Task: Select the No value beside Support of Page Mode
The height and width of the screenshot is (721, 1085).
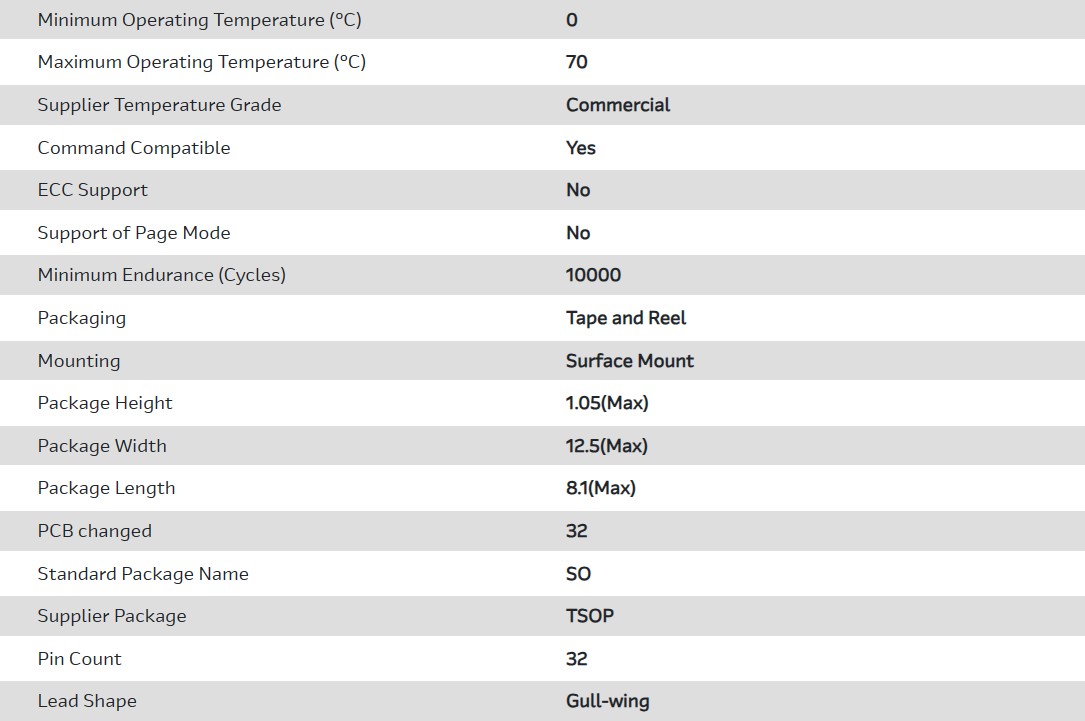Action: pyautogui.click(x=578, y=233)
